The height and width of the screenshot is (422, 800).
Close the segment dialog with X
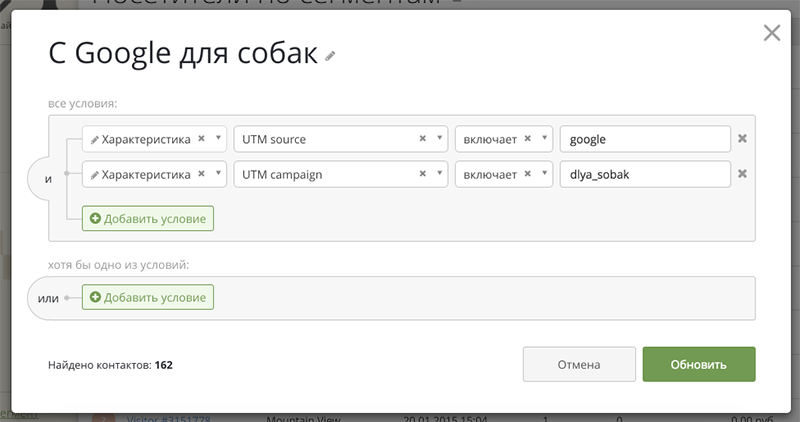click(x=771, y=33)
